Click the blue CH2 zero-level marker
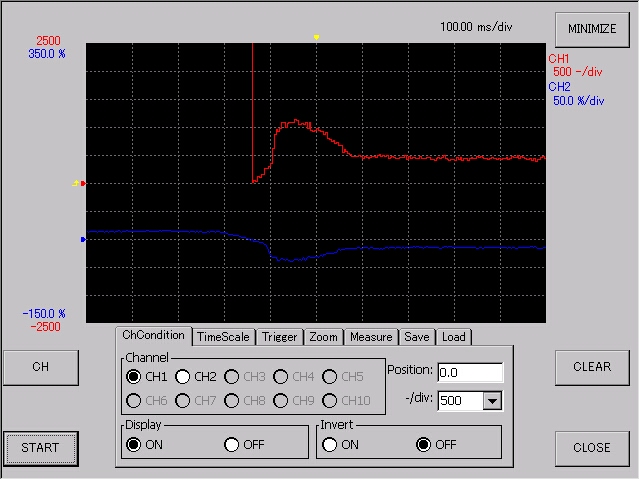 pos(83,240)
